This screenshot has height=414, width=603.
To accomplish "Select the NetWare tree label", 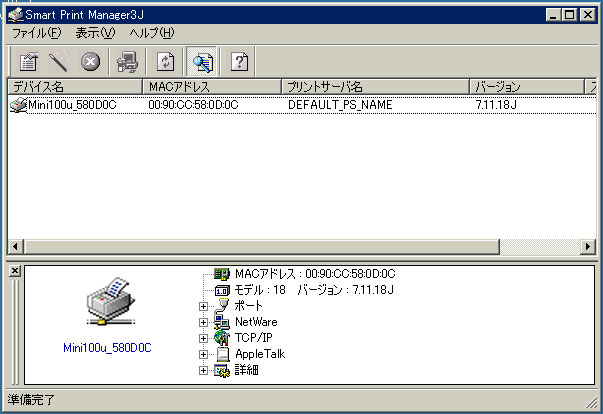I will tap(256, 322).
